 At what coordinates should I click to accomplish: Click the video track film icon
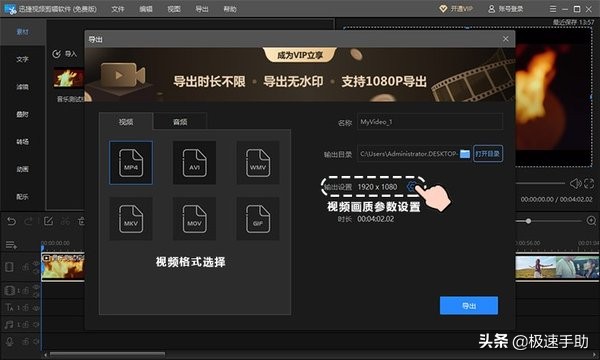(x=10, y=267)
